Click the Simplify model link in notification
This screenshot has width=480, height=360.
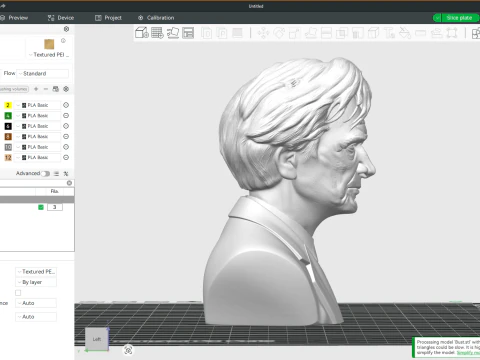point(468,353)
